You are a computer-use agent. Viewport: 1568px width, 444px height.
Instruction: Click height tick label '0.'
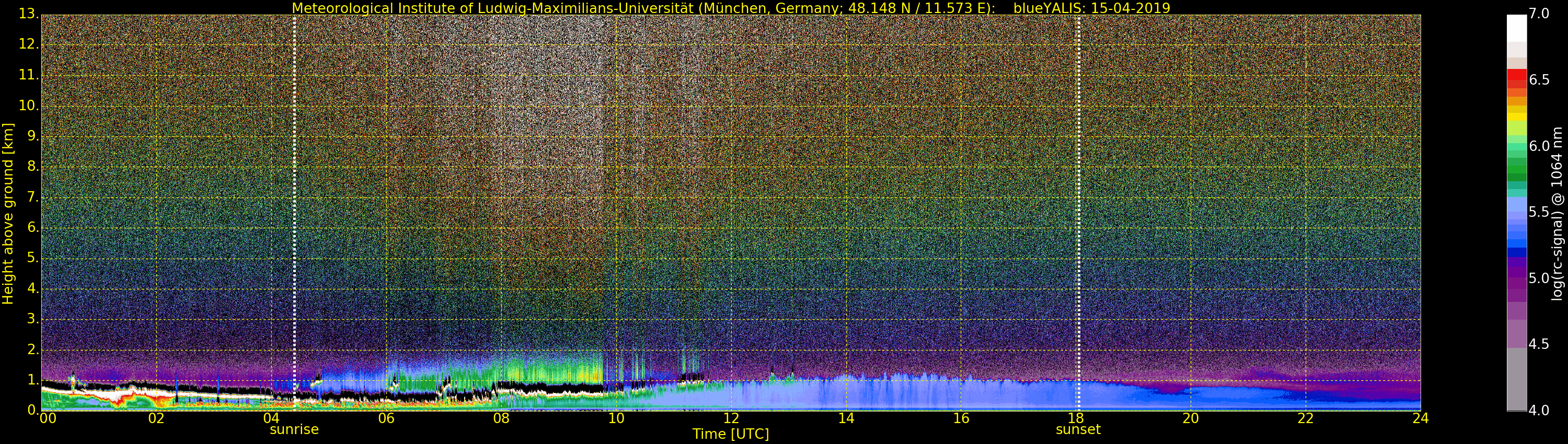[x=33, y=411]
